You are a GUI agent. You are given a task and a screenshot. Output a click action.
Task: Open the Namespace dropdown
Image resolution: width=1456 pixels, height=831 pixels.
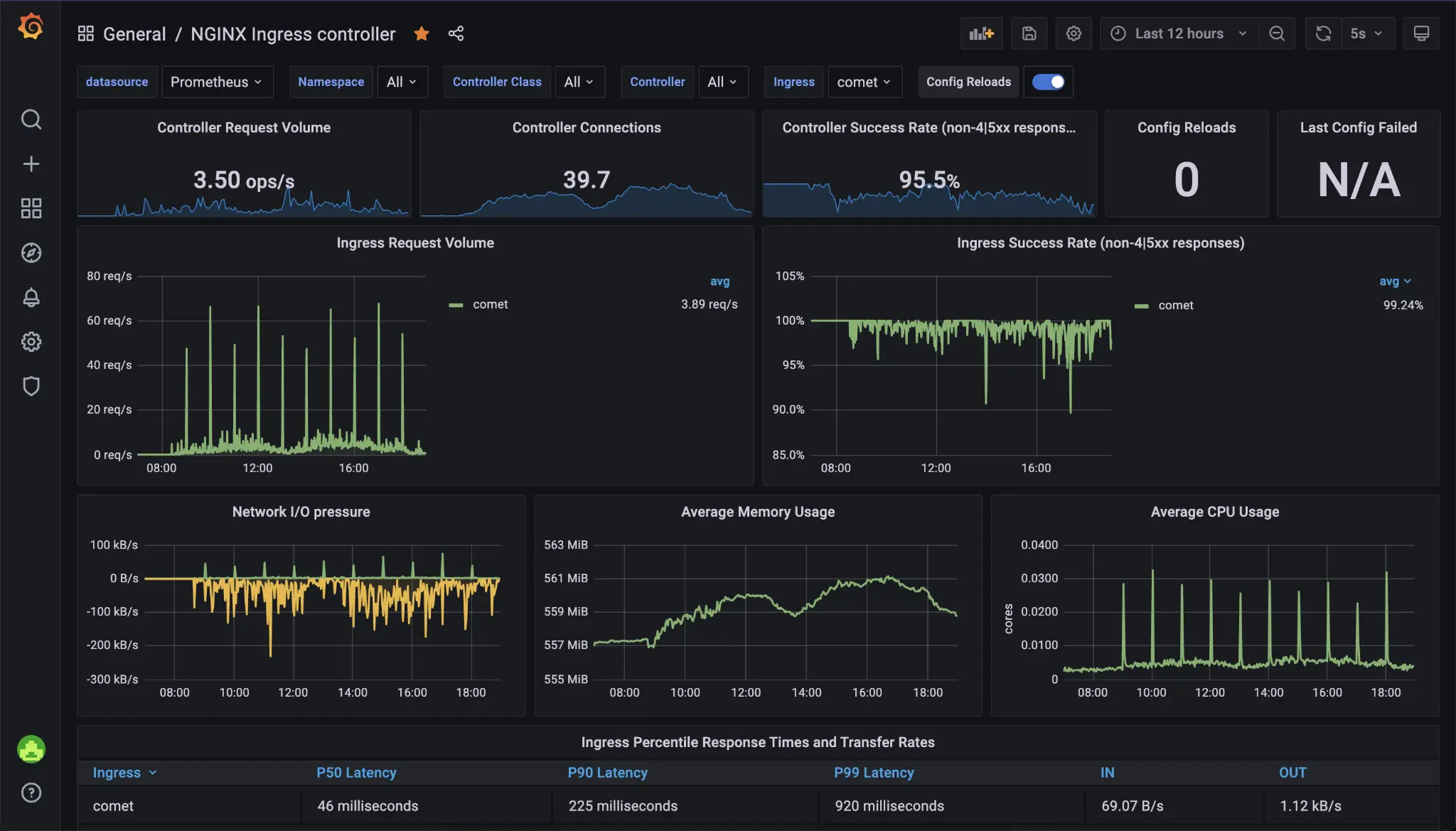pyautogui.click(x=402, y=82)
